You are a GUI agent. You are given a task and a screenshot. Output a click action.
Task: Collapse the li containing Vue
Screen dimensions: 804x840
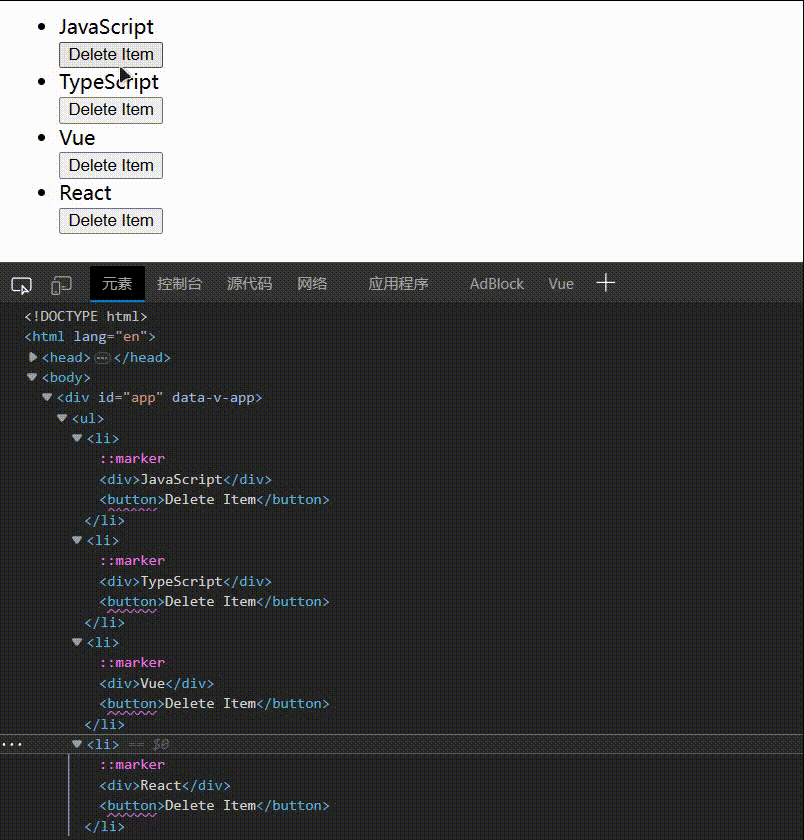77,642
